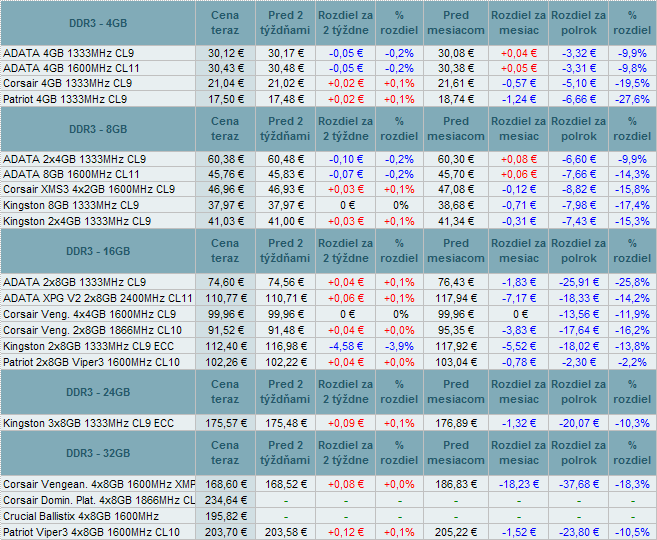The width and height of the screenshot is (657, 540).
Task: Click the half-year difference -25,91 €
Action: pos(579,282)
